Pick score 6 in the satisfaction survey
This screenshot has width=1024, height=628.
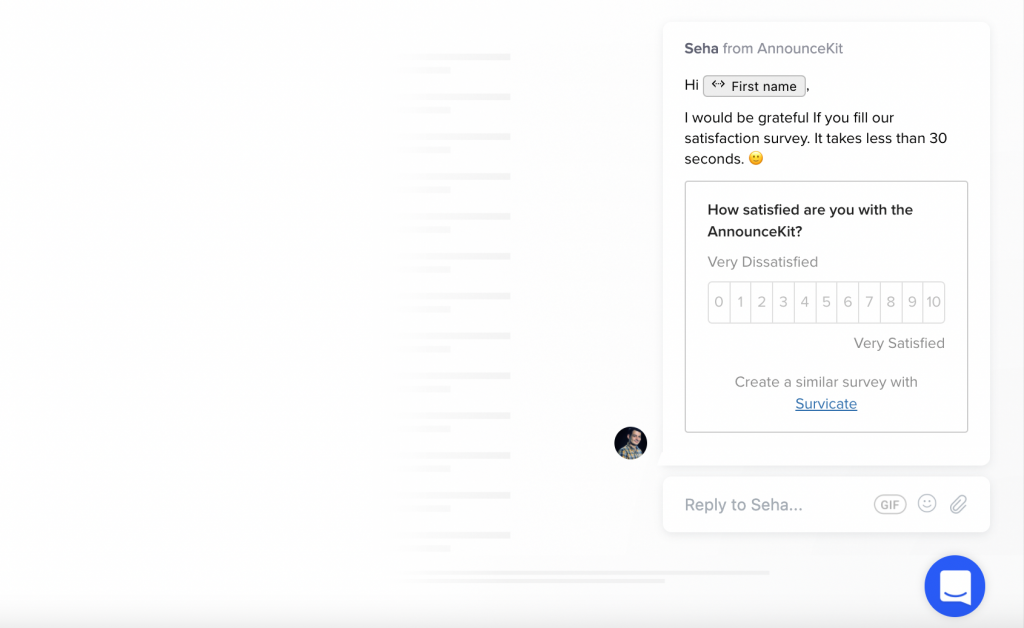848,302
